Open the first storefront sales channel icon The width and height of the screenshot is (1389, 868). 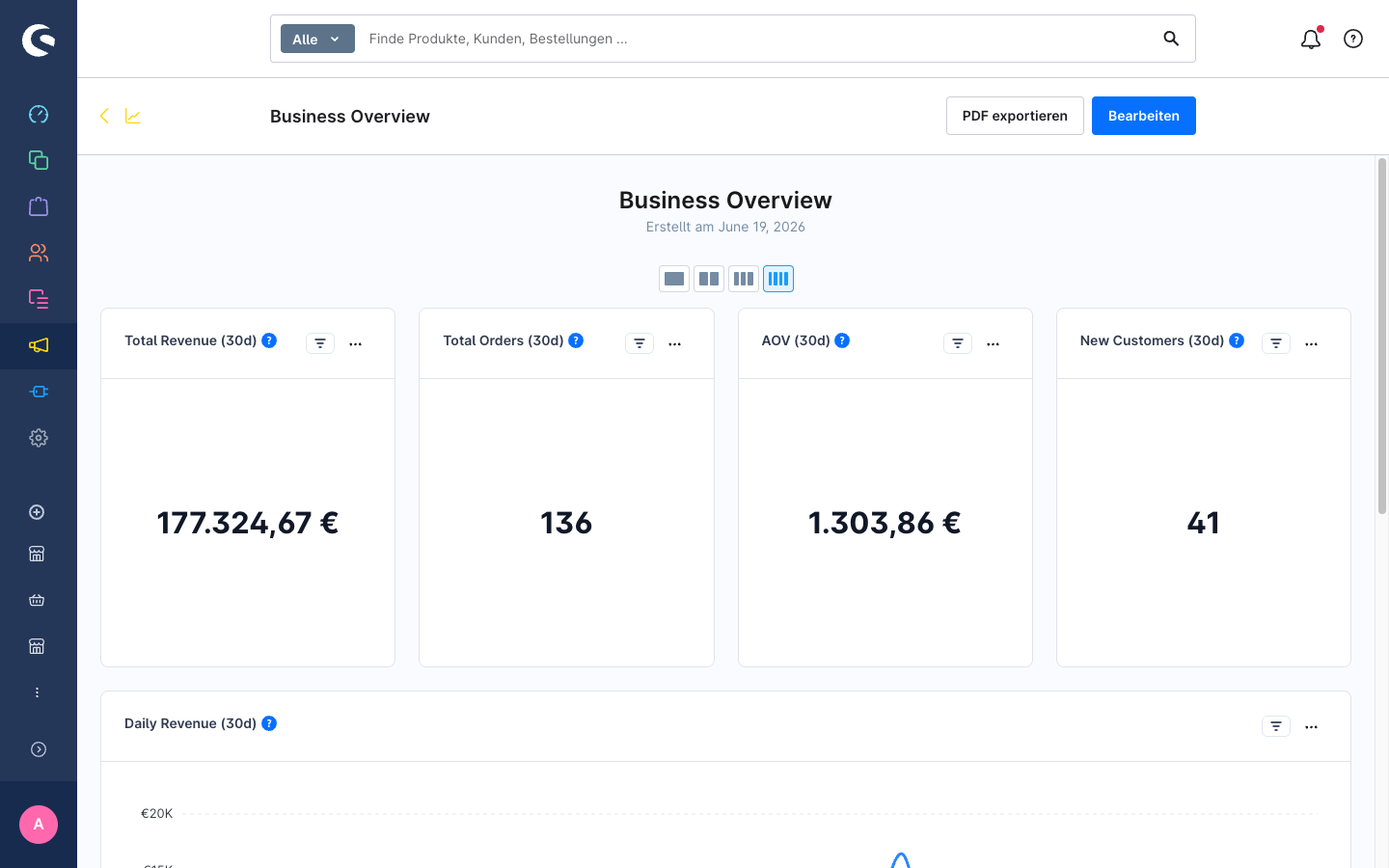coord(37,554)
